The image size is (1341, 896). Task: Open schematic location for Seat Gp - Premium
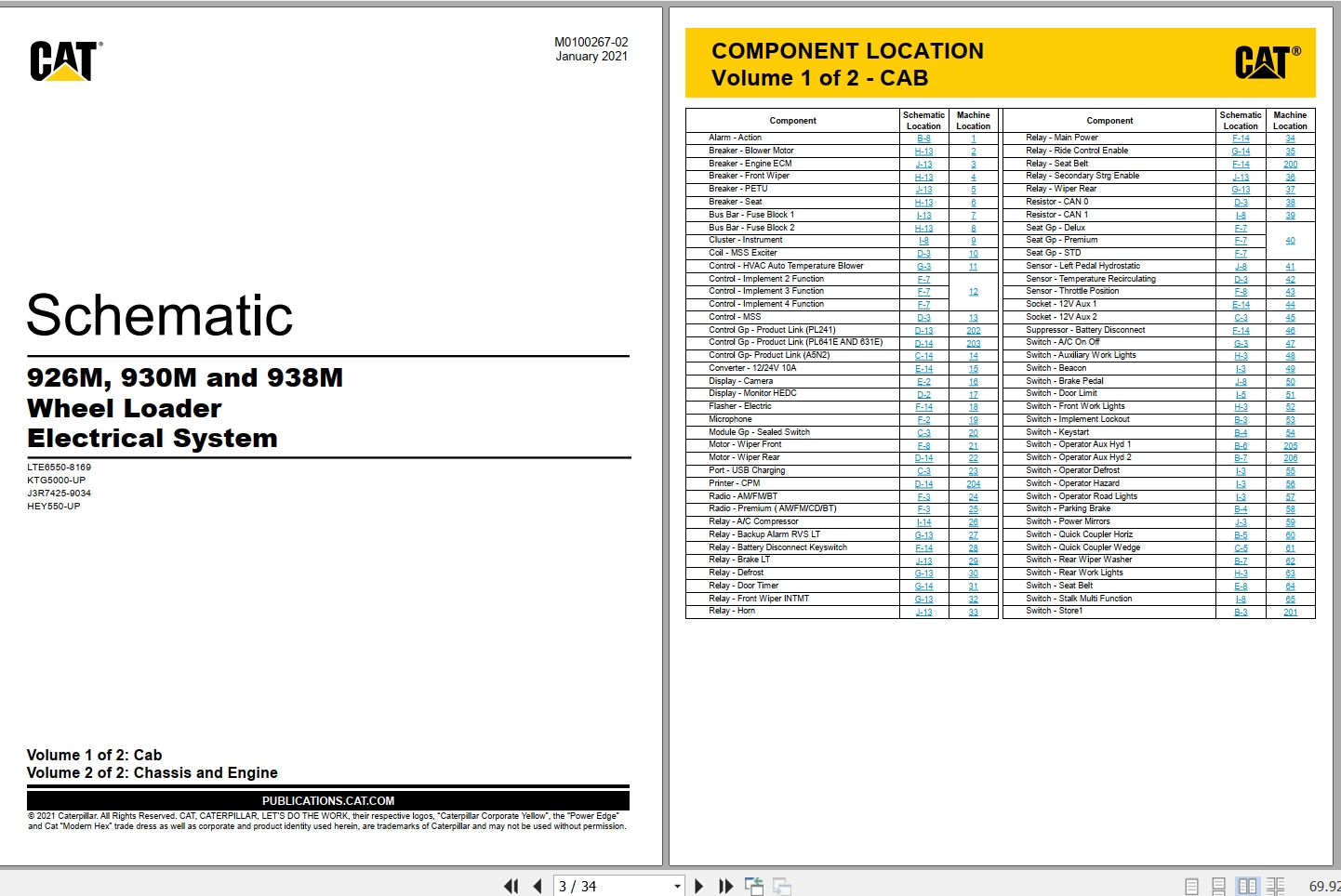(x=1241, y=241)
